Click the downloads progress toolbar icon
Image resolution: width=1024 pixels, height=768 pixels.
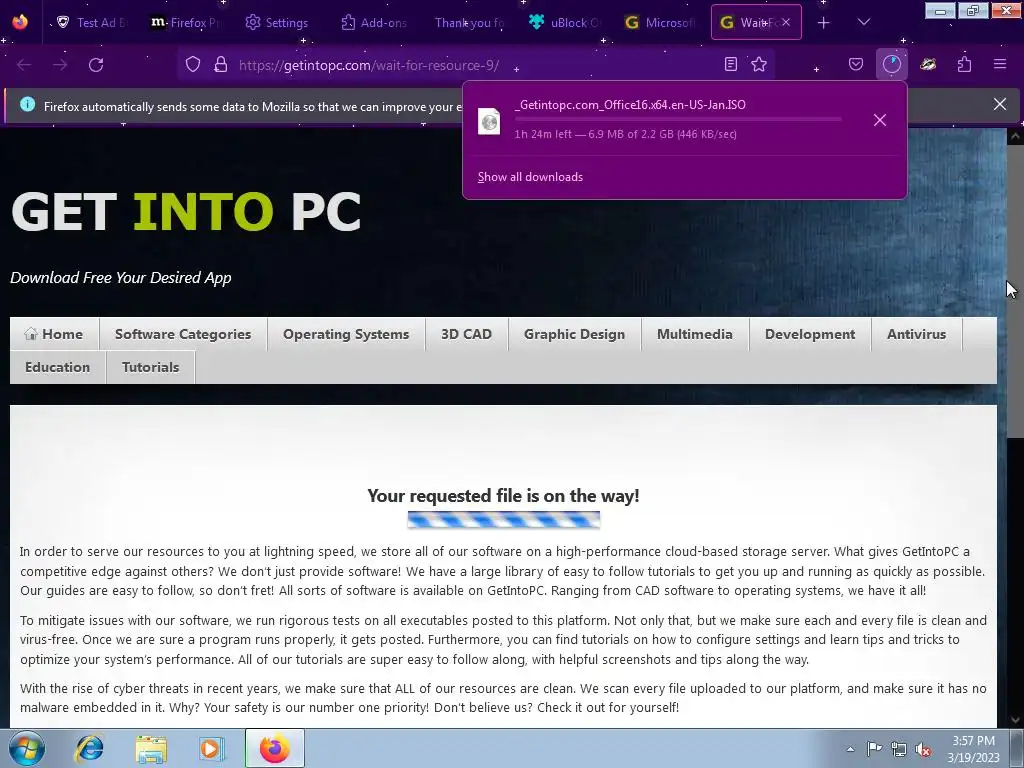pyautogui.click(x=891, y=64)
